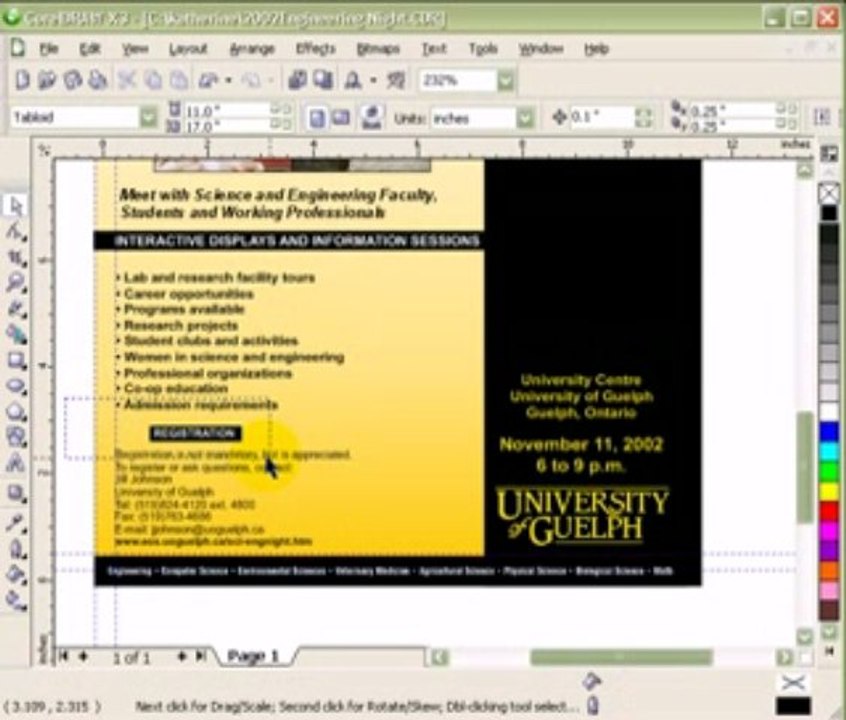Viewport: 846px width, 720px height.
Task: Select the Rectangle tool
Action: (x=15, y=361)
